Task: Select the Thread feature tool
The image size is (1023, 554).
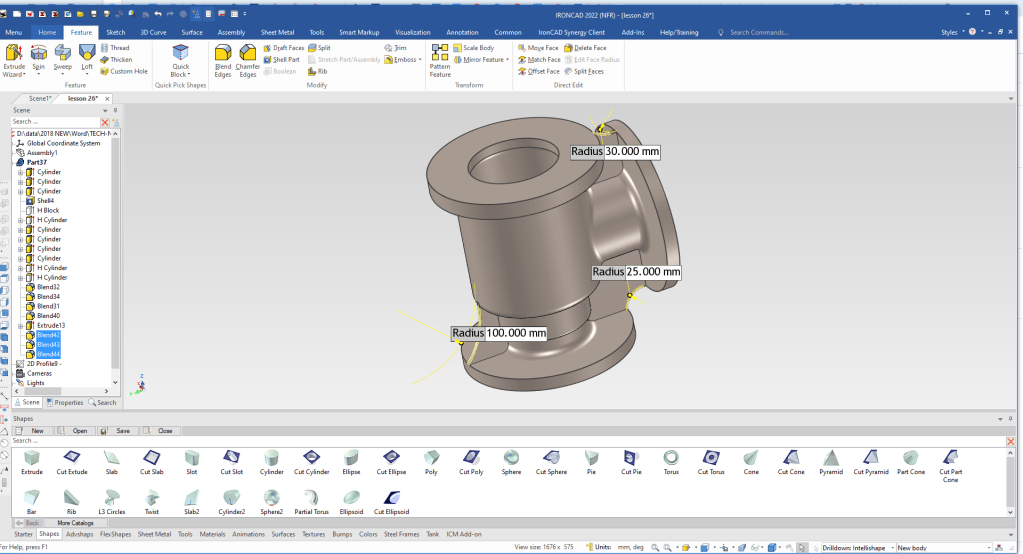Action: pos(114,48)
